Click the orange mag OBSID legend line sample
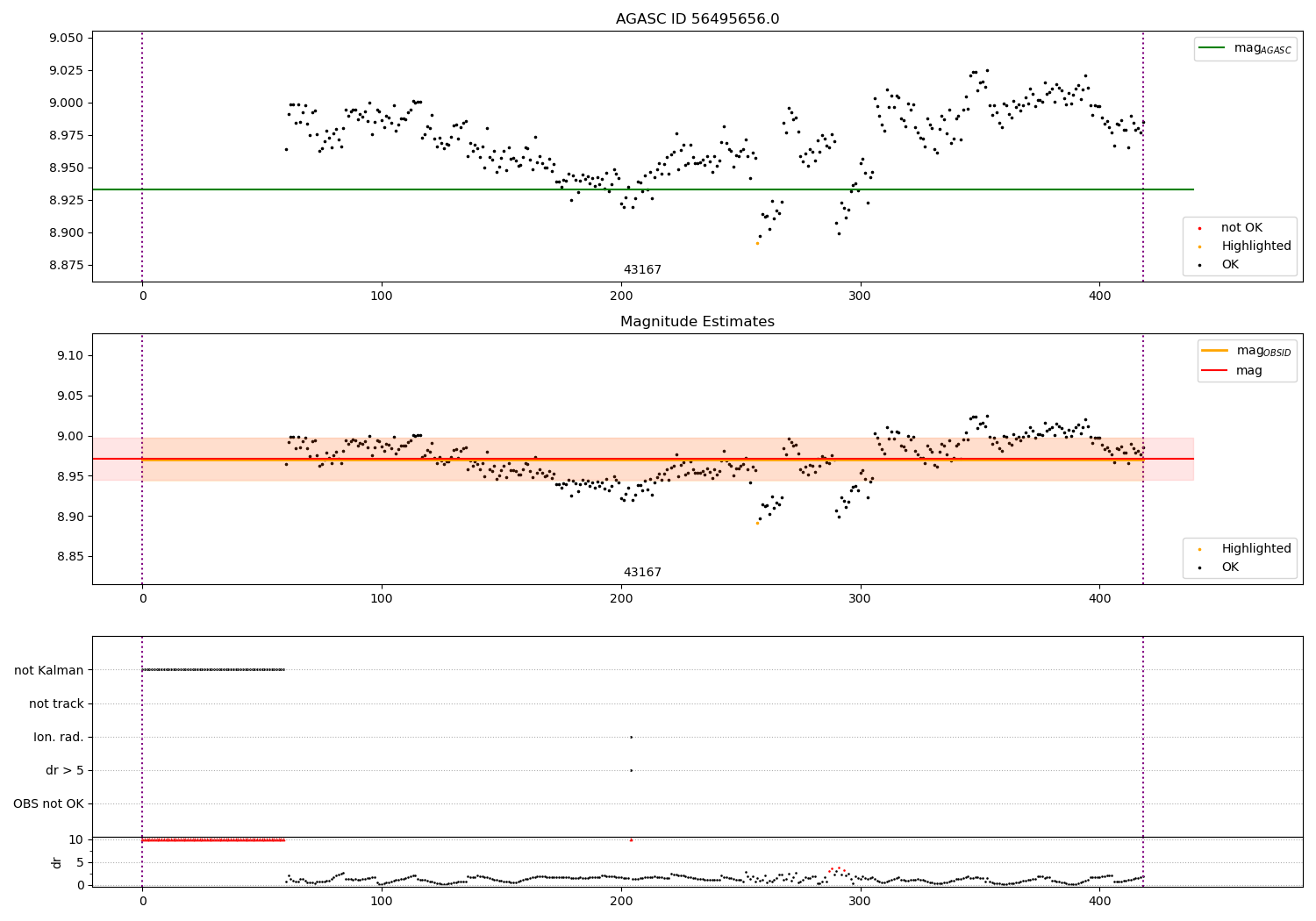The image size is (1316, 921). click(1214, 351)
